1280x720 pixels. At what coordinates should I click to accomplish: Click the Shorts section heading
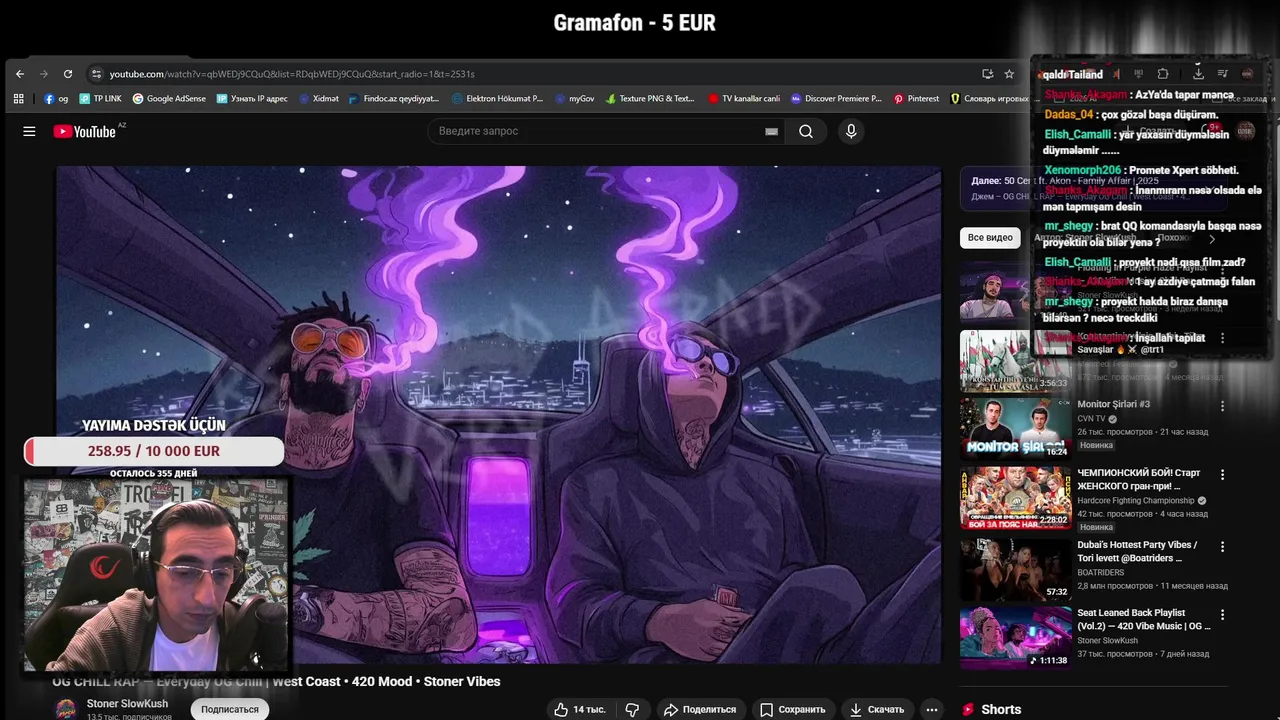(x=1001, y=709)
